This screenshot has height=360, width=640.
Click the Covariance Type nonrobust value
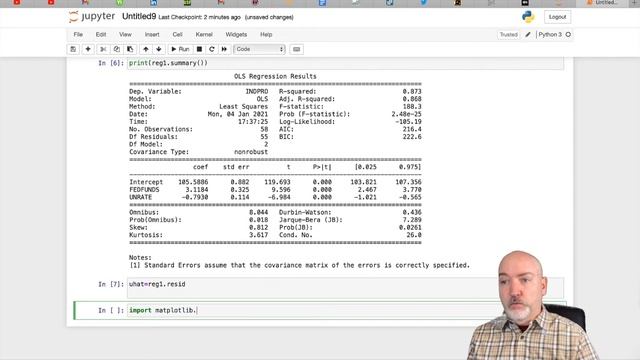pyautogui.click(x=251, y=152)
